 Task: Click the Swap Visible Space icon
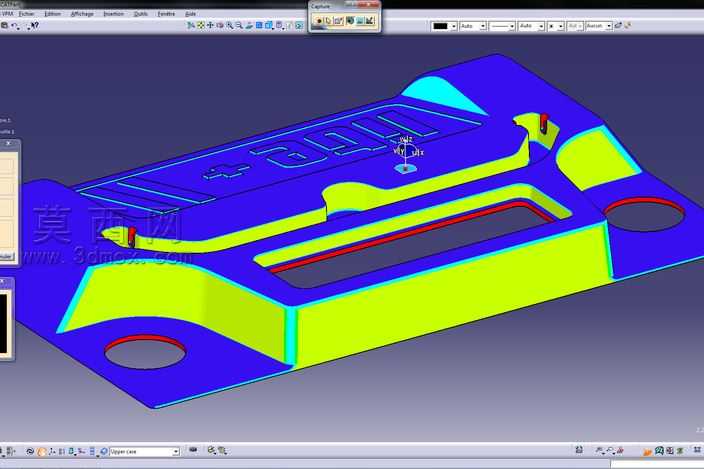(299, 26)
